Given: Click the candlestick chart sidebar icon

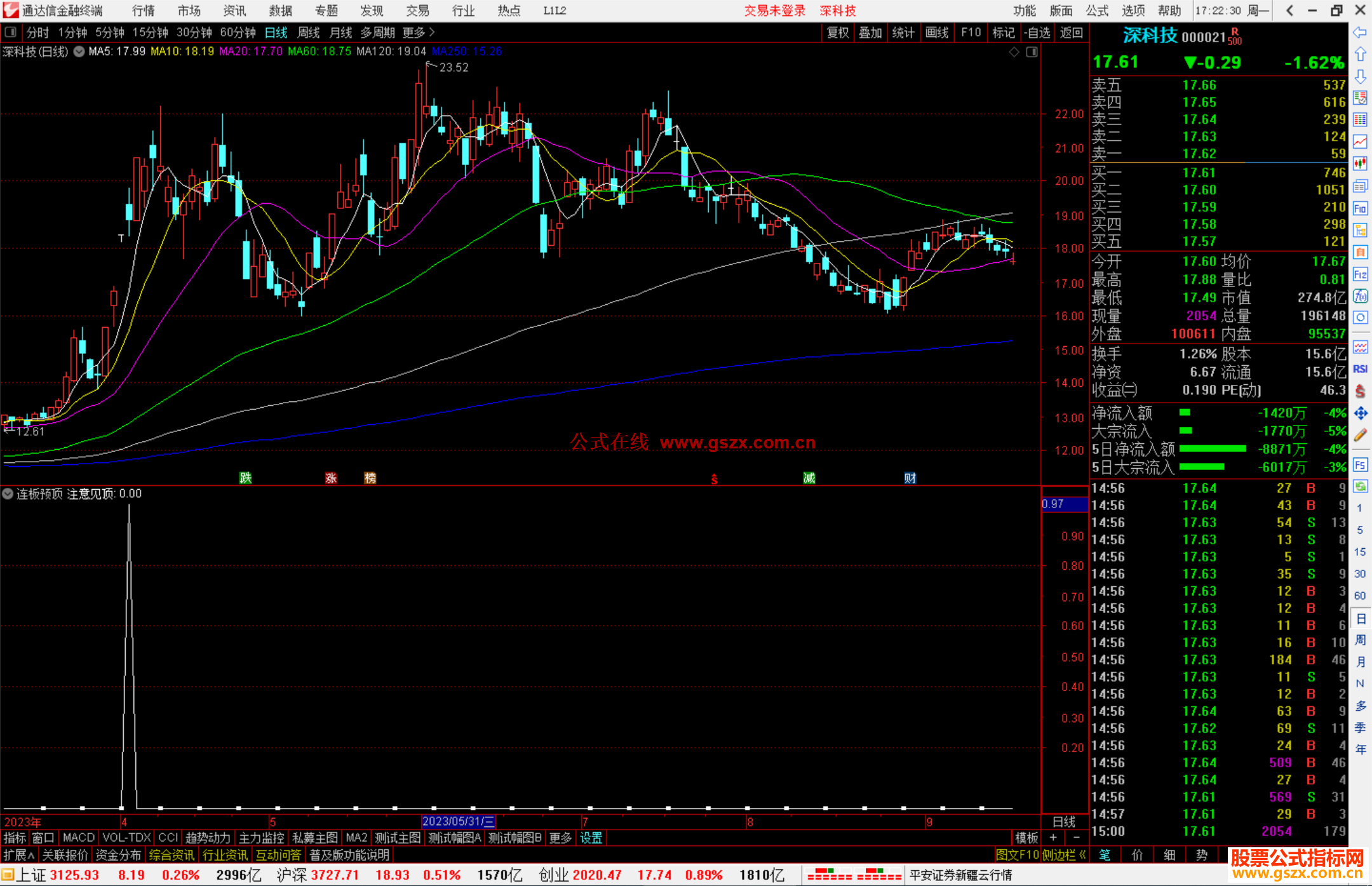Looking at the screenshot, I should (1360, 164).
